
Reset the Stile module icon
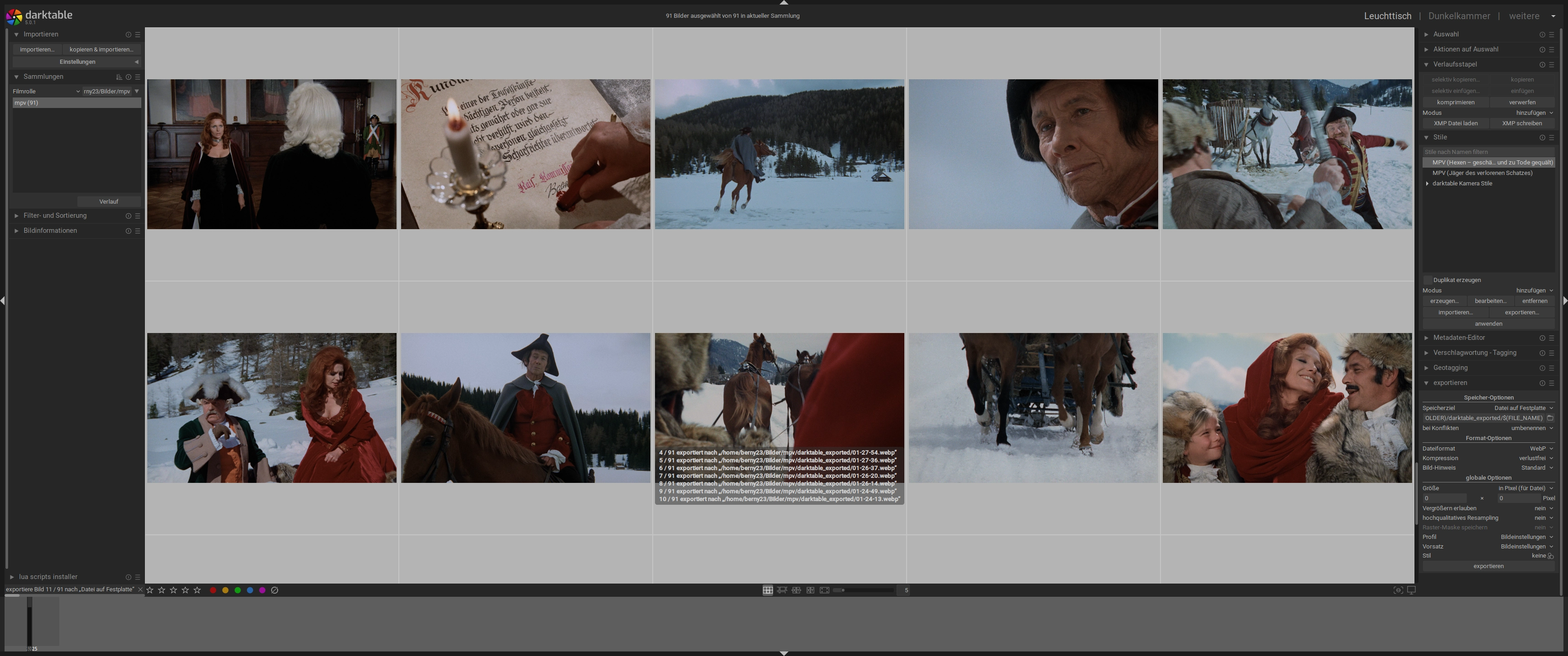[x=1542, y=138]
